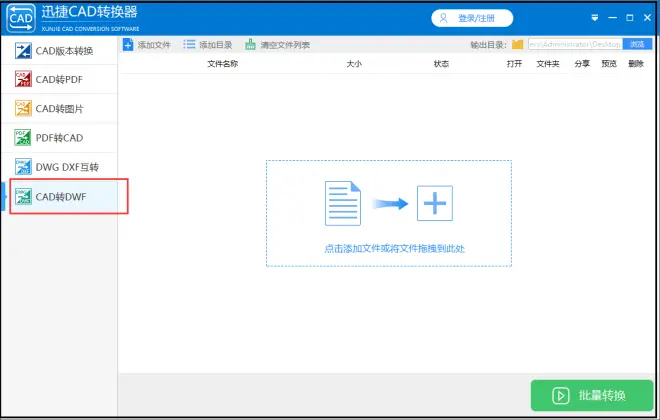This screenshot has height=420, width=660.
Task: Click the 打开 column header
Action: pos(514,64)
